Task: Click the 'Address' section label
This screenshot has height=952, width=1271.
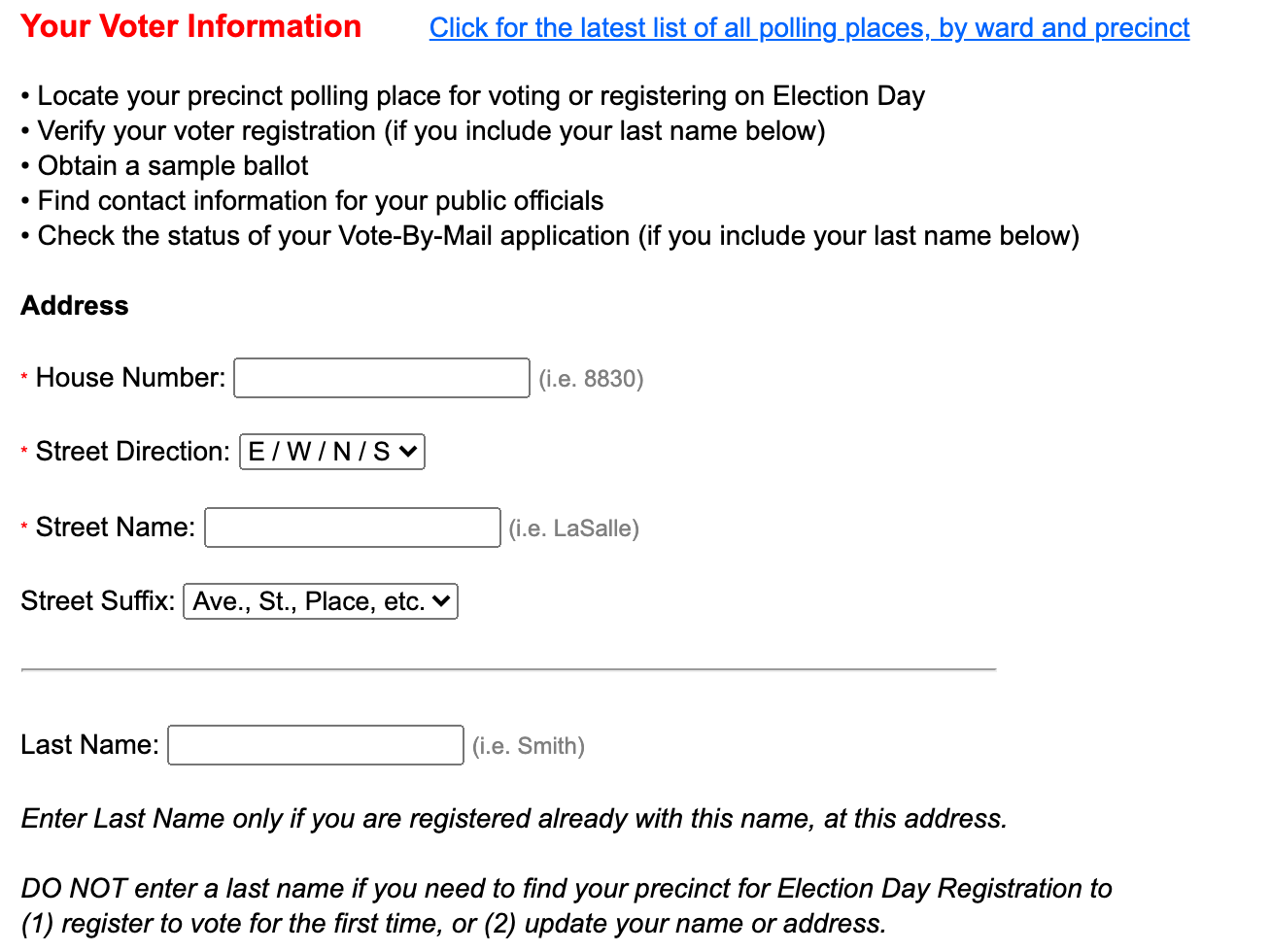Action: click(74, 305)
